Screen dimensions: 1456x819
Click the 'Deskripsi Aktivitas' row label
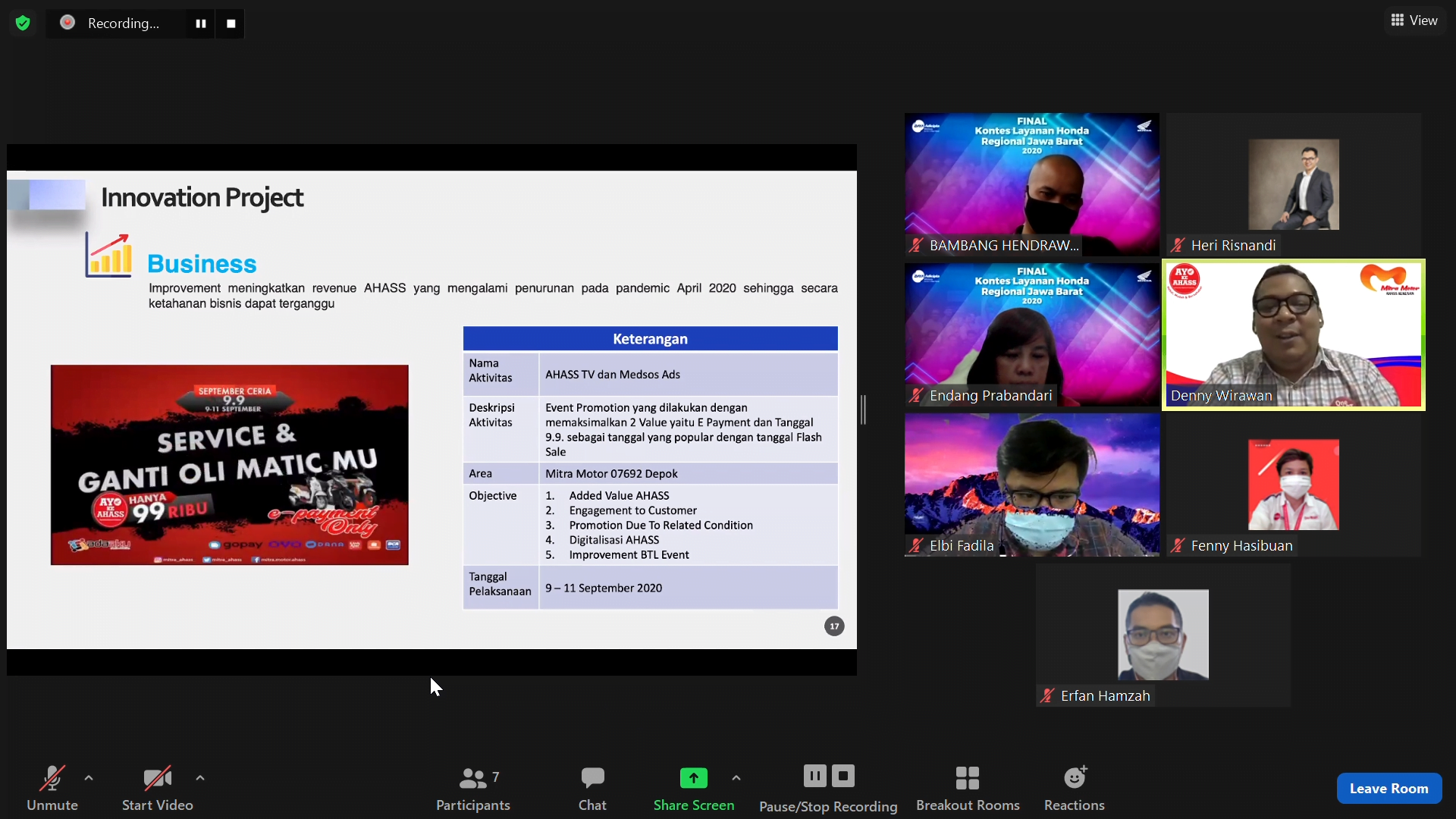click(x=491, y=415)
